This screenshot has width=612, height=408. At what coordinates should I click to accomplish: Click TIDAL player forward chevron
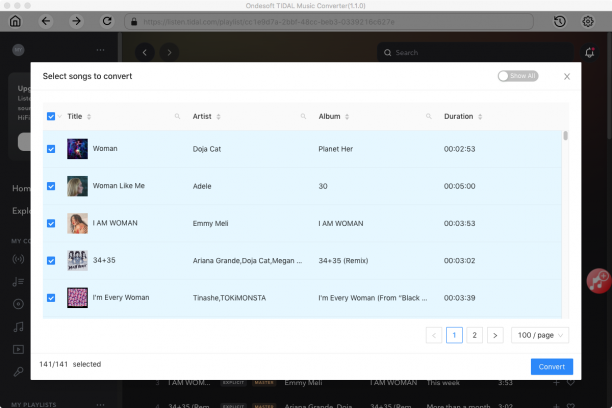coord(169,52)
